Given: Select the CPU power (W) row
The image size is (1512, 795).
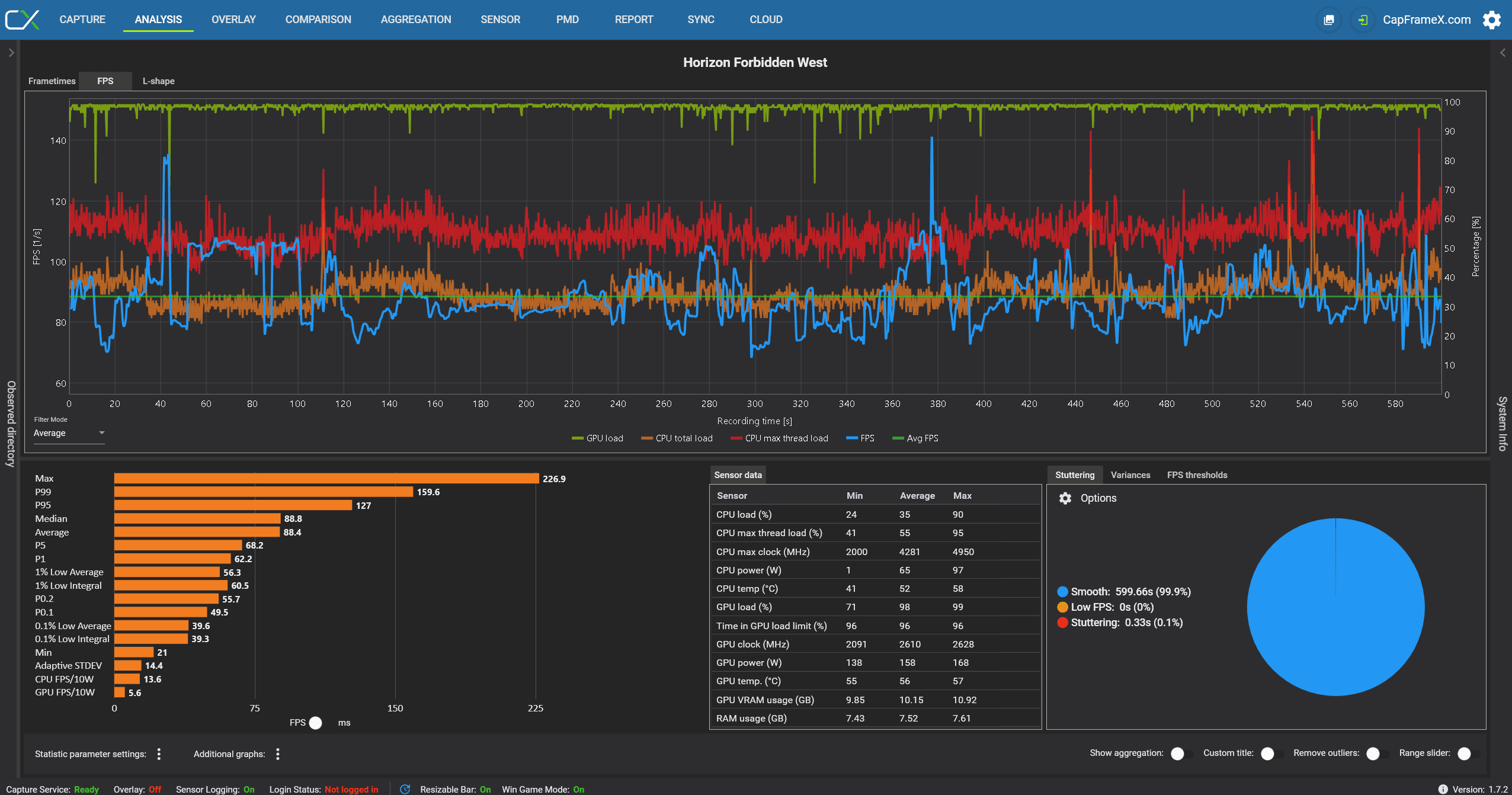Looking at the screenshot, I should click(x=875, y=570).
